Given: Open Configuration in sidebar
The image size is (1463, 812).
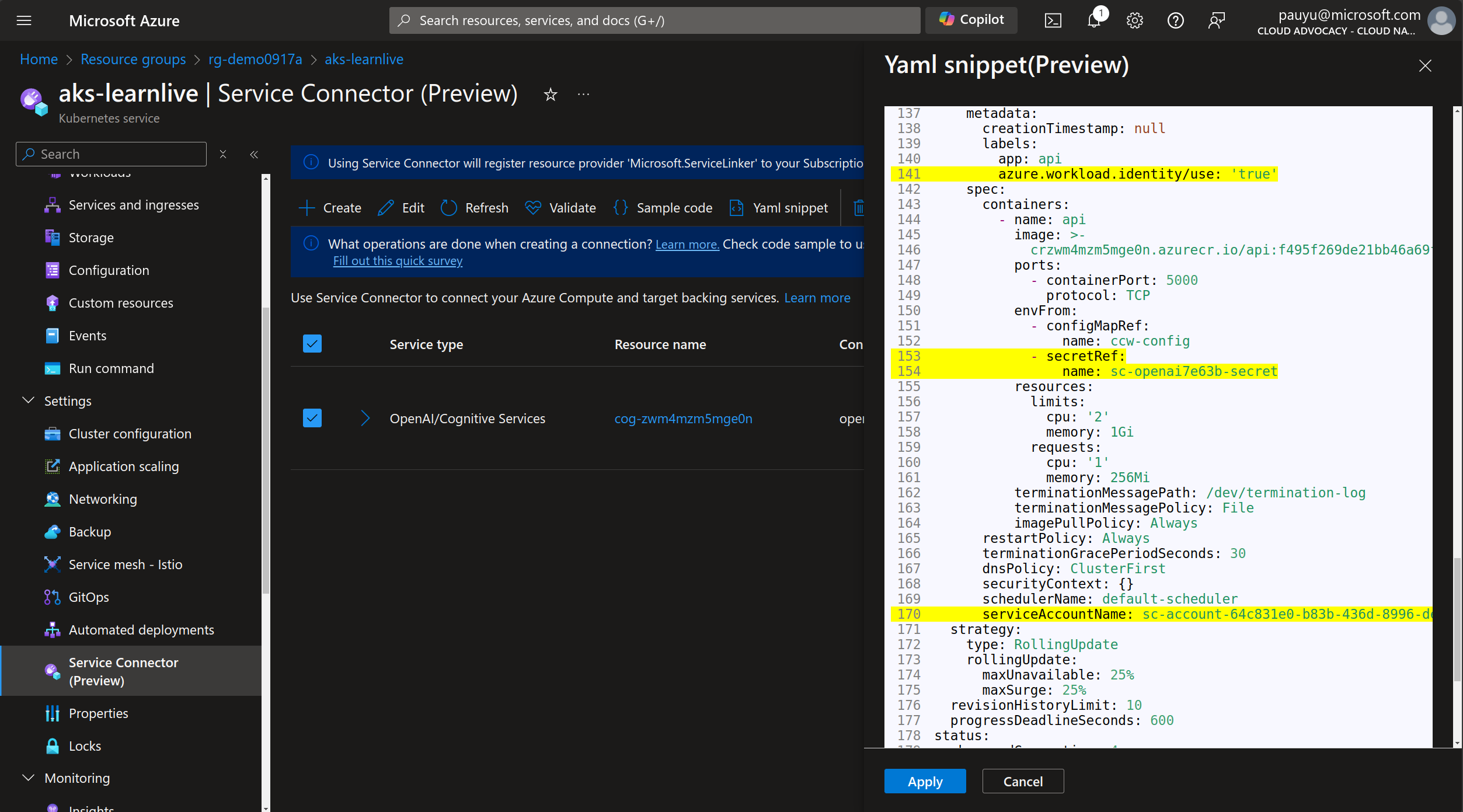Looking at the screenshot, I should (x=109, y=270).
